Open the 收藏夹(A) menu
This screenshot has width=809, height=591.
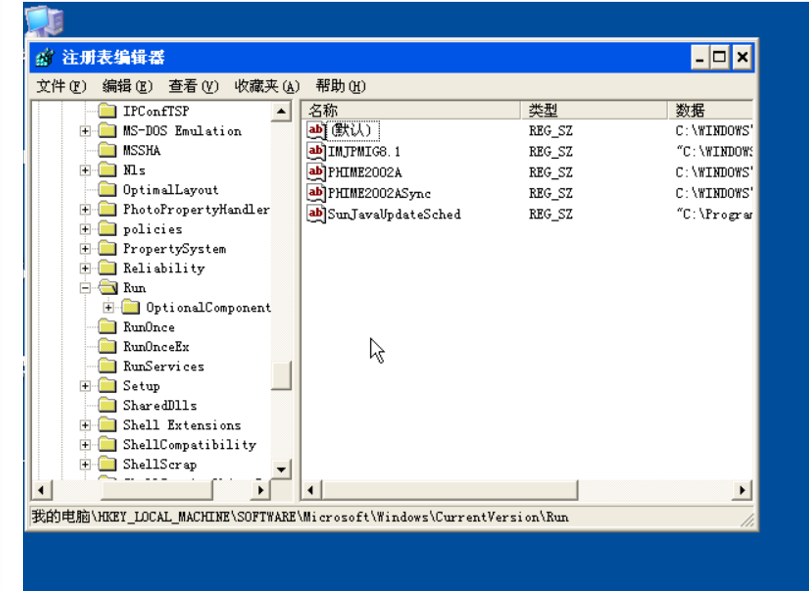point(267,86)
